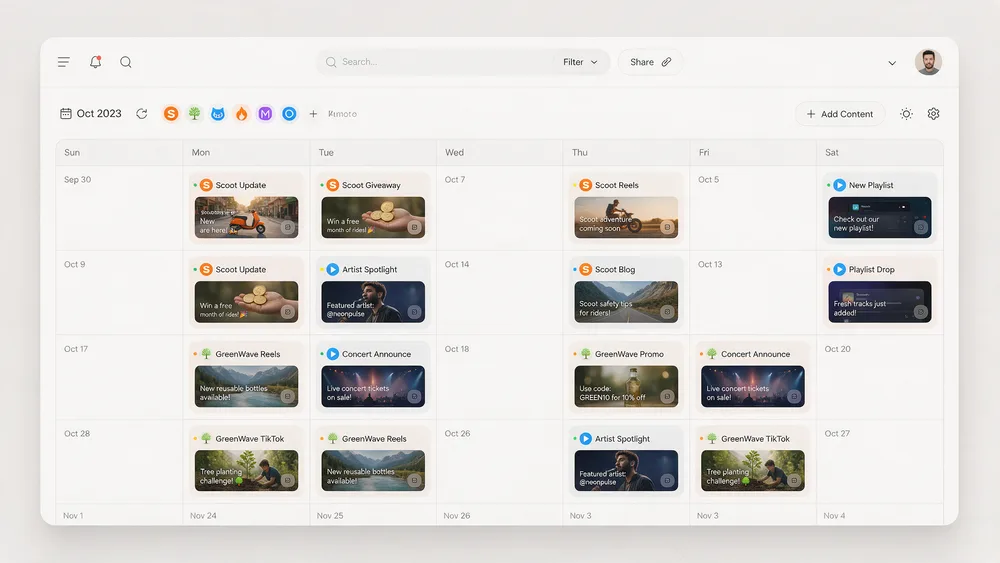Open the user profile avatar
The width and height of the screenshot is (1000, 563).
point(928,62)
